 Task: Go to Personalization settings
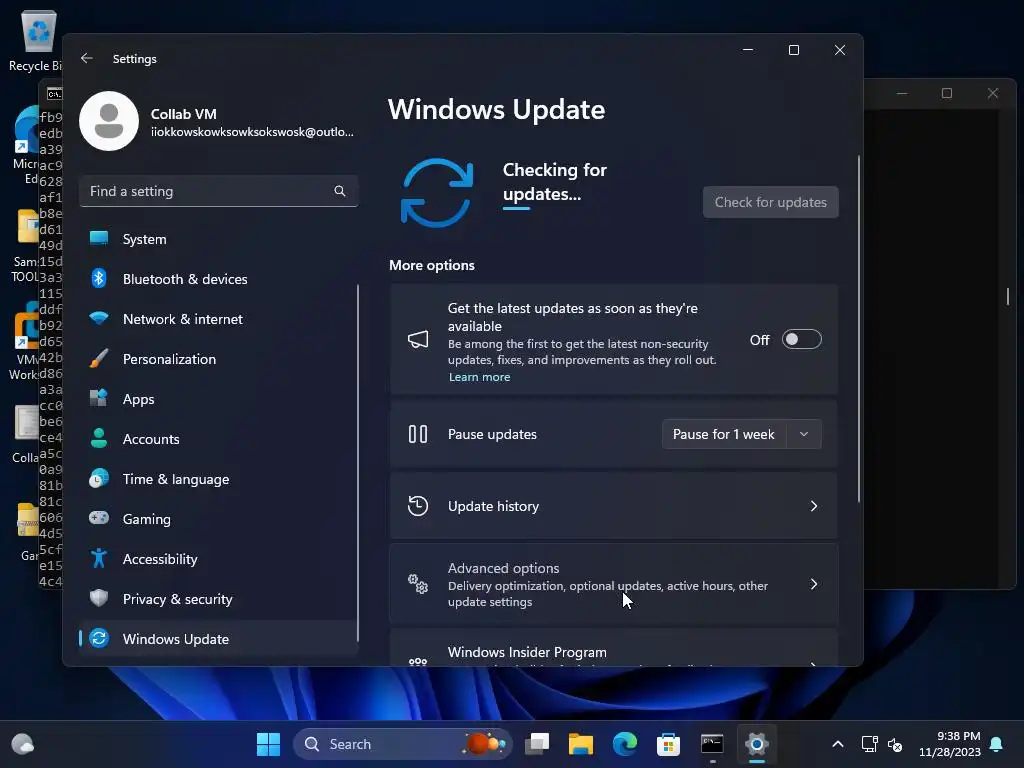point(218,359)
